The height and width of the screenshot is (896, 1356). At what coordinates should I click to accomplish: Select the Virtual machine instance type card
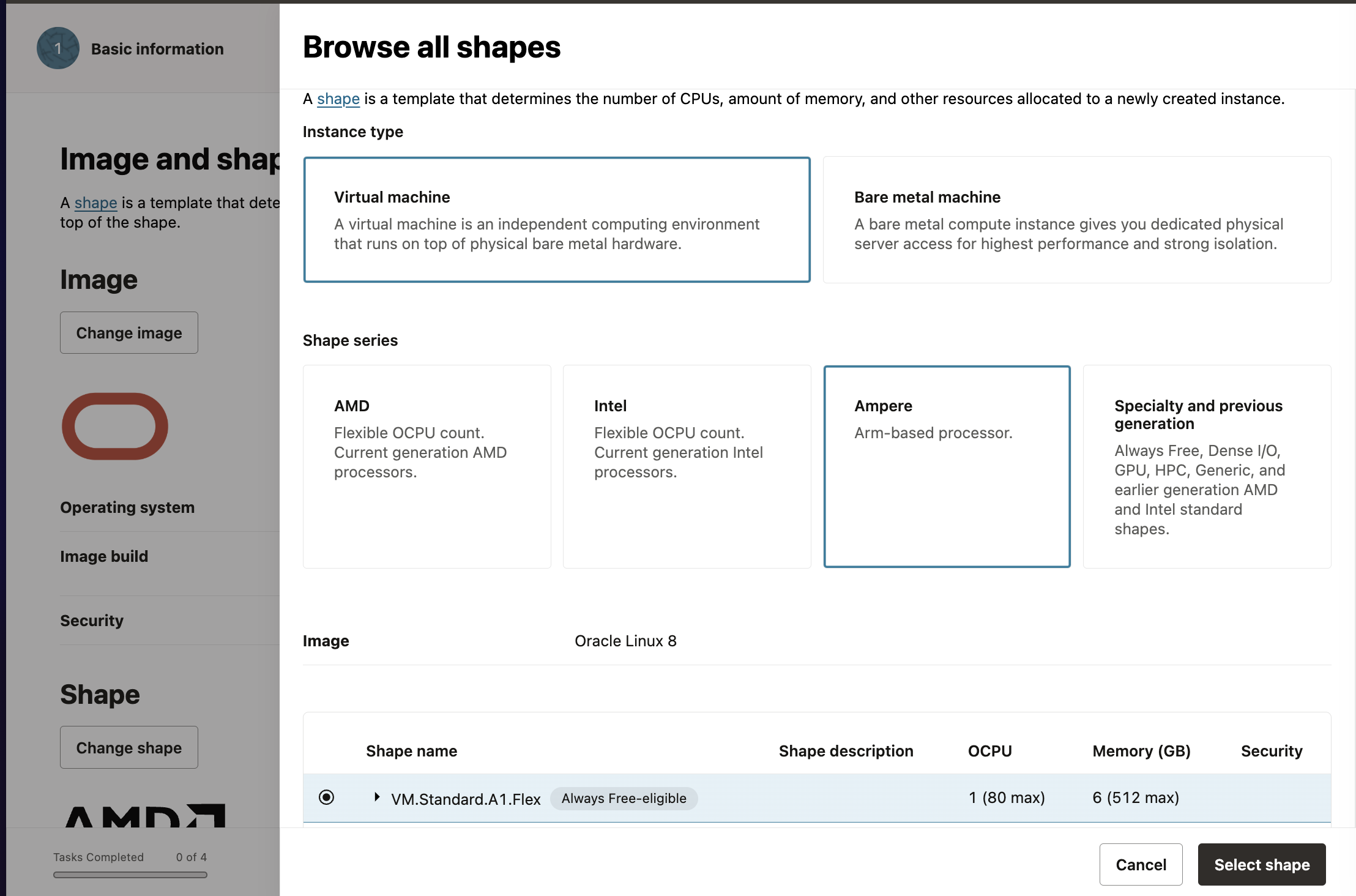pyautogui.click(x=557, y=220)
